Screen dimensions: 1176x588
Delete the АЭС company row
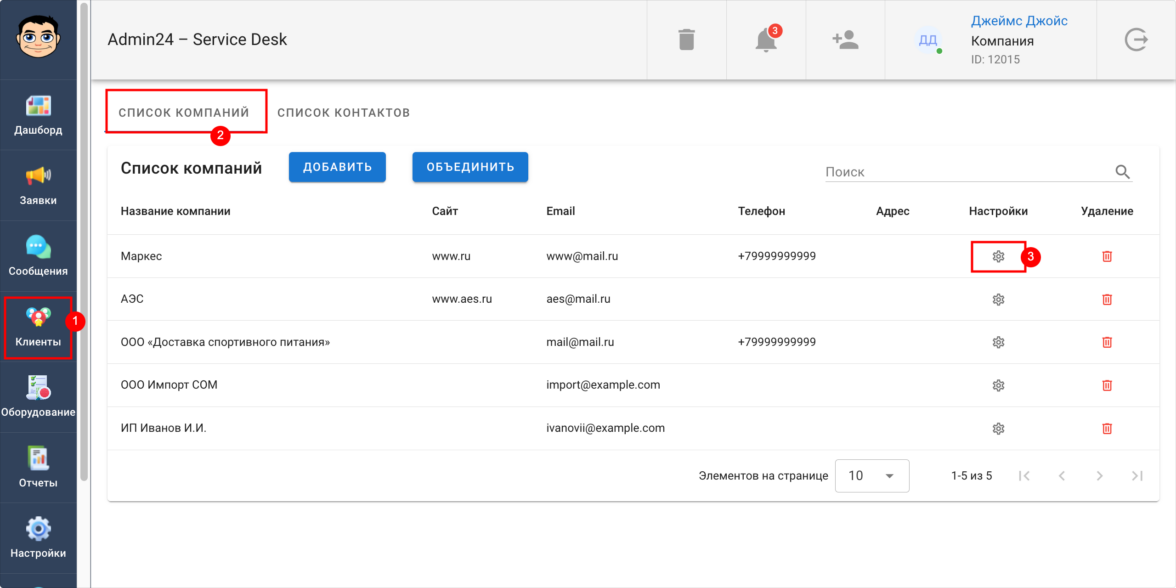pyautogui.click(x=1107, y=299)
